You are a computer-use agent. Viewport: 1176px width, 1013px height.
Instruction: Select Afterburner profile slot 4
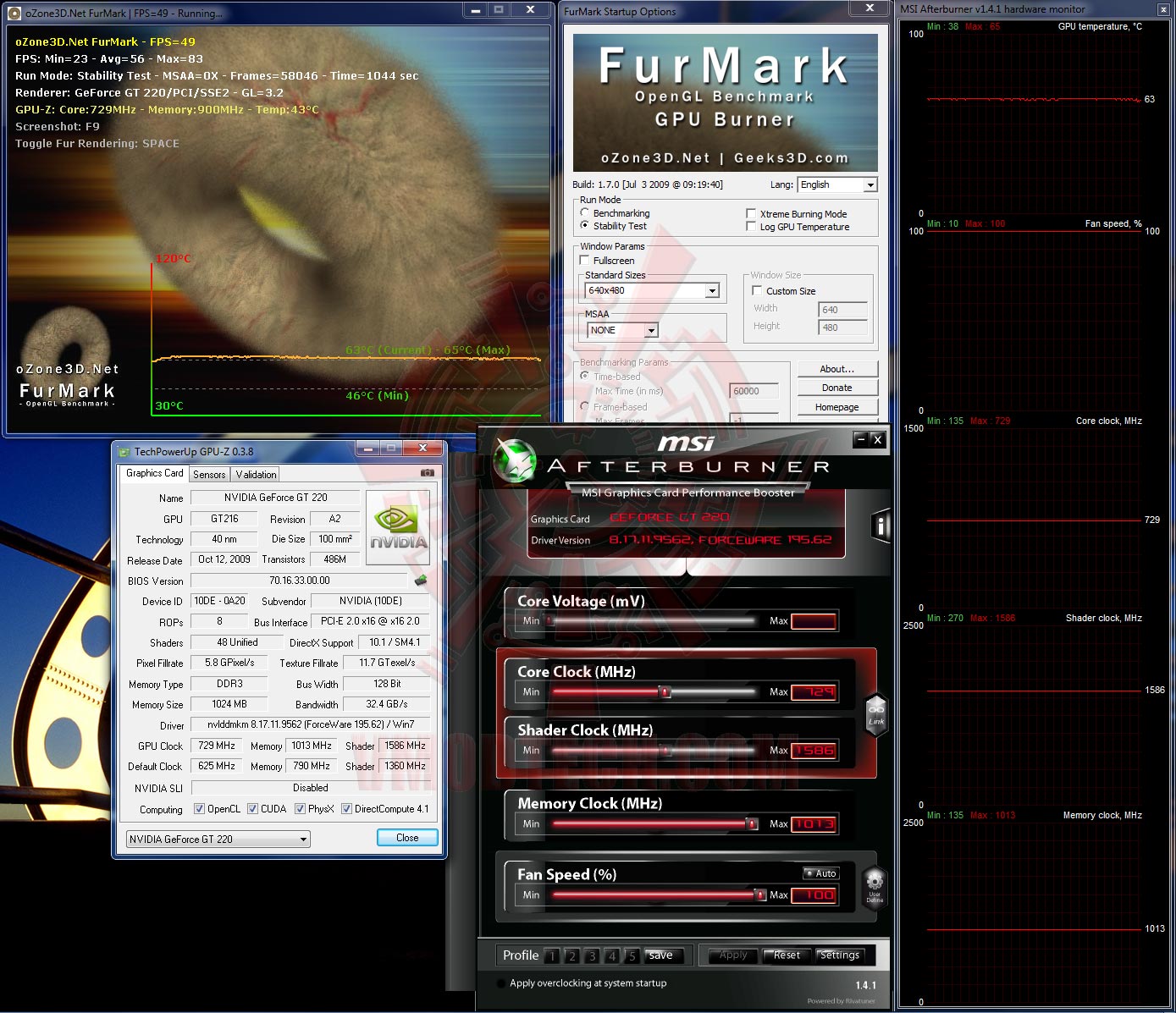pyautogui.click(x=612, y=956)
